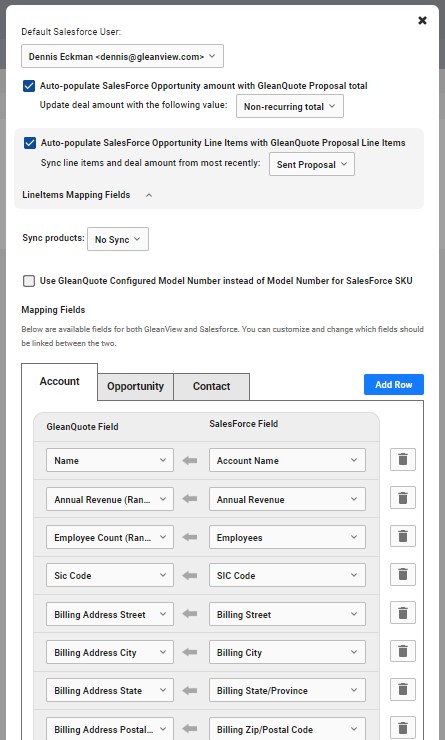This screenshot has height=740, width=445.
Task: Open the Sent Proposal dropdown
Action: point(311,164)
